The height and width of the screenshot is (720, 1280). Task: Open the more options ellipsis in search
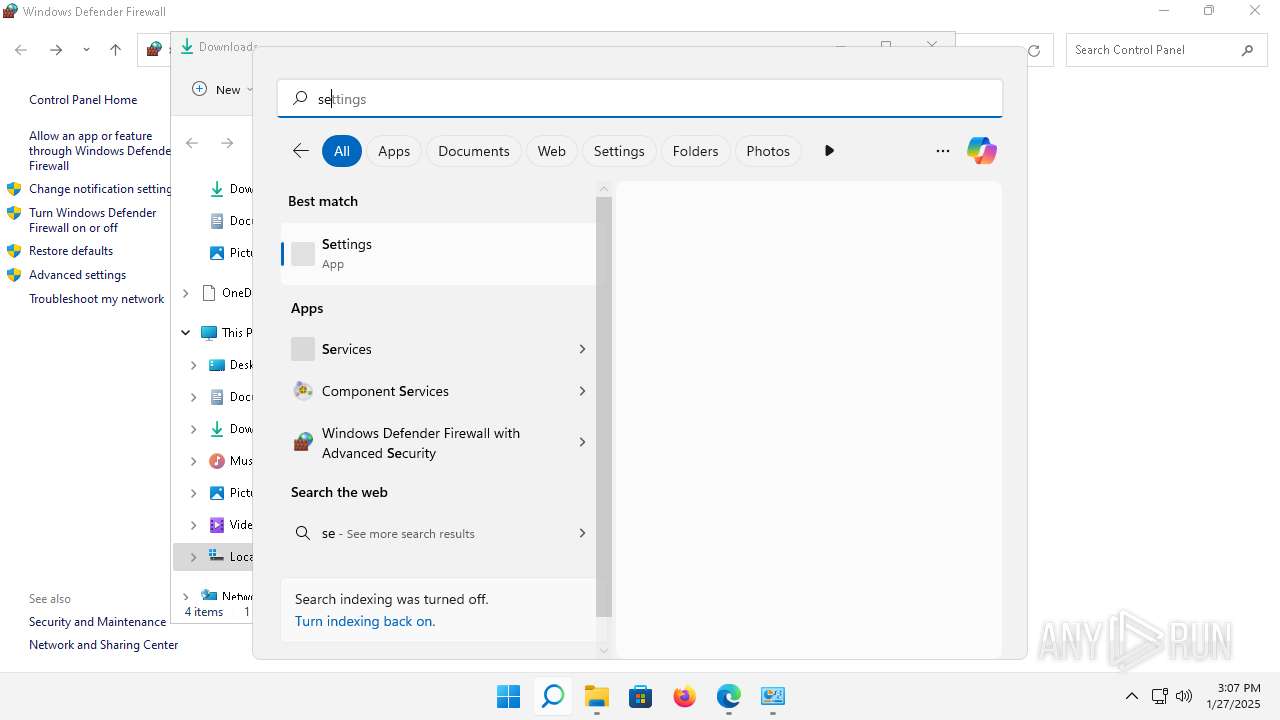point(942,151)
